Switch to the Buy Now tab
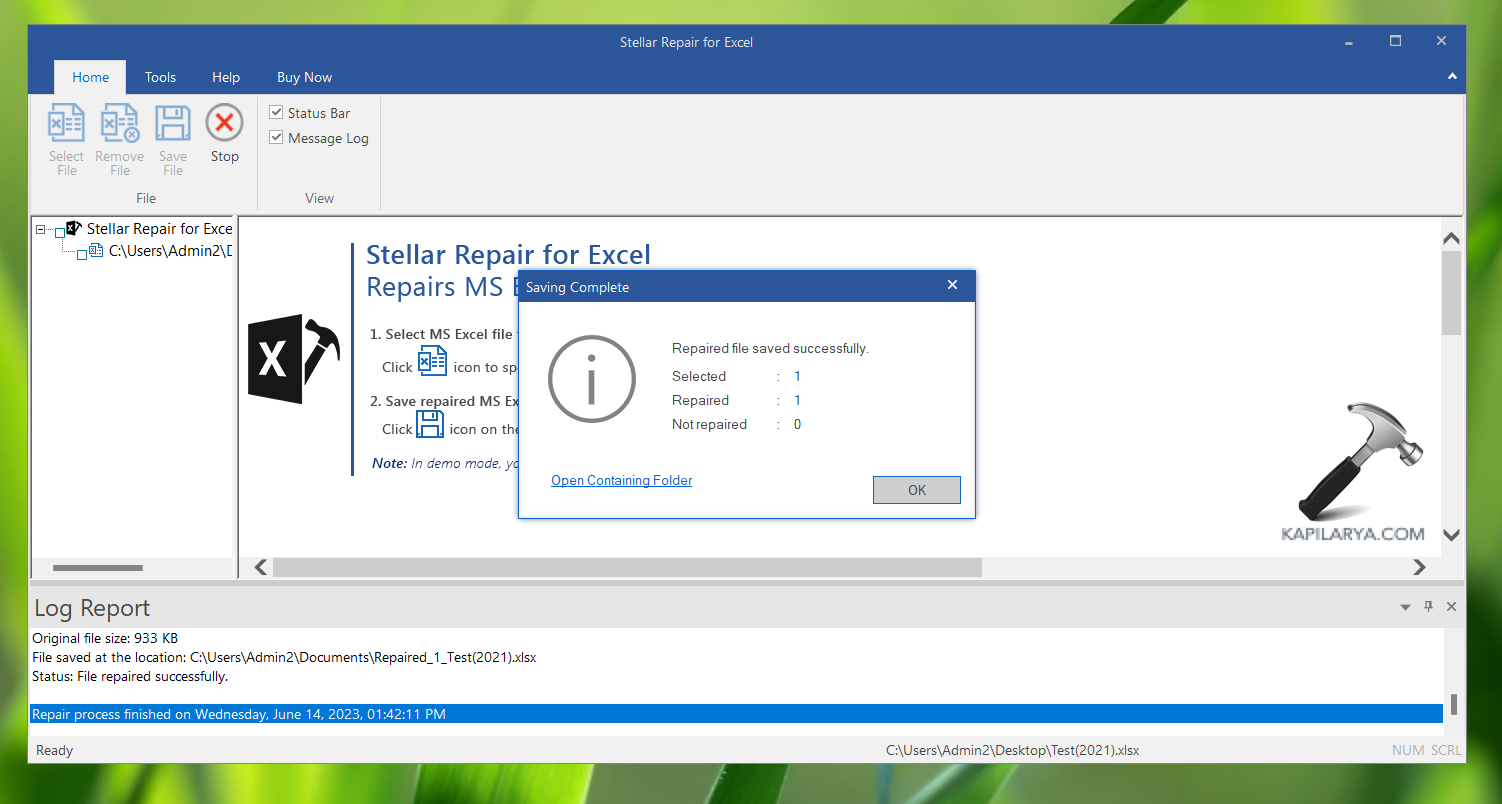 pyautogui.click(x=304, y=77)
